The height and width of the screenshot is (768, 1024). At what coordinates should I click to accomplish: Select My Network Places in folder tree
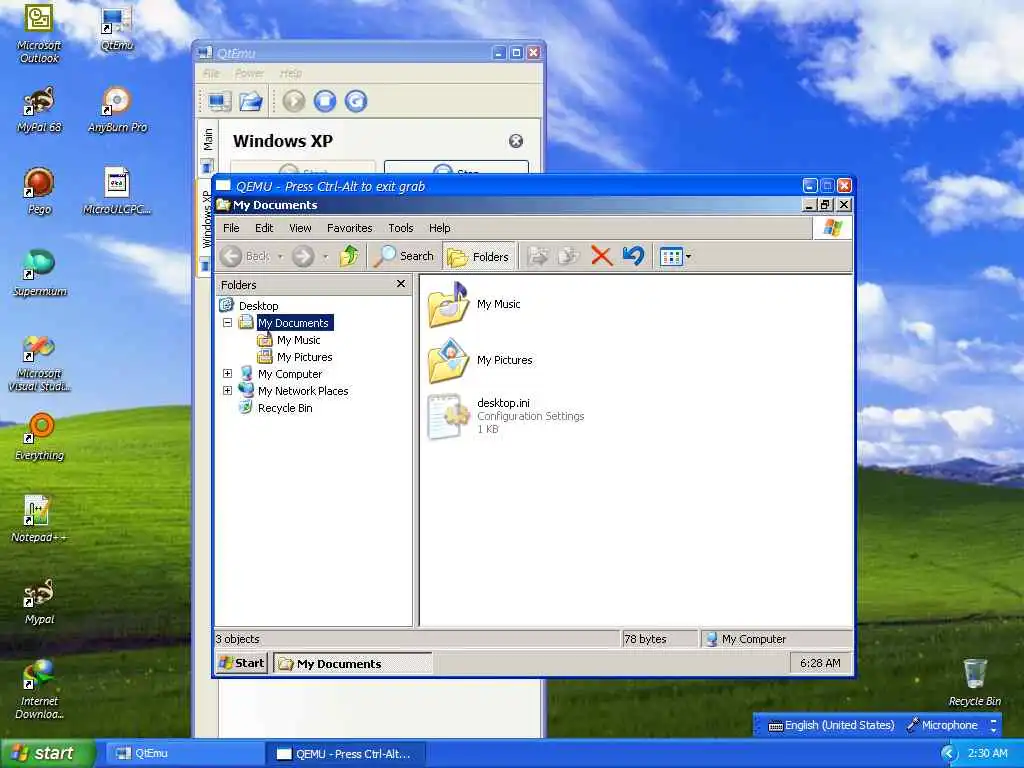pos(303,391)
